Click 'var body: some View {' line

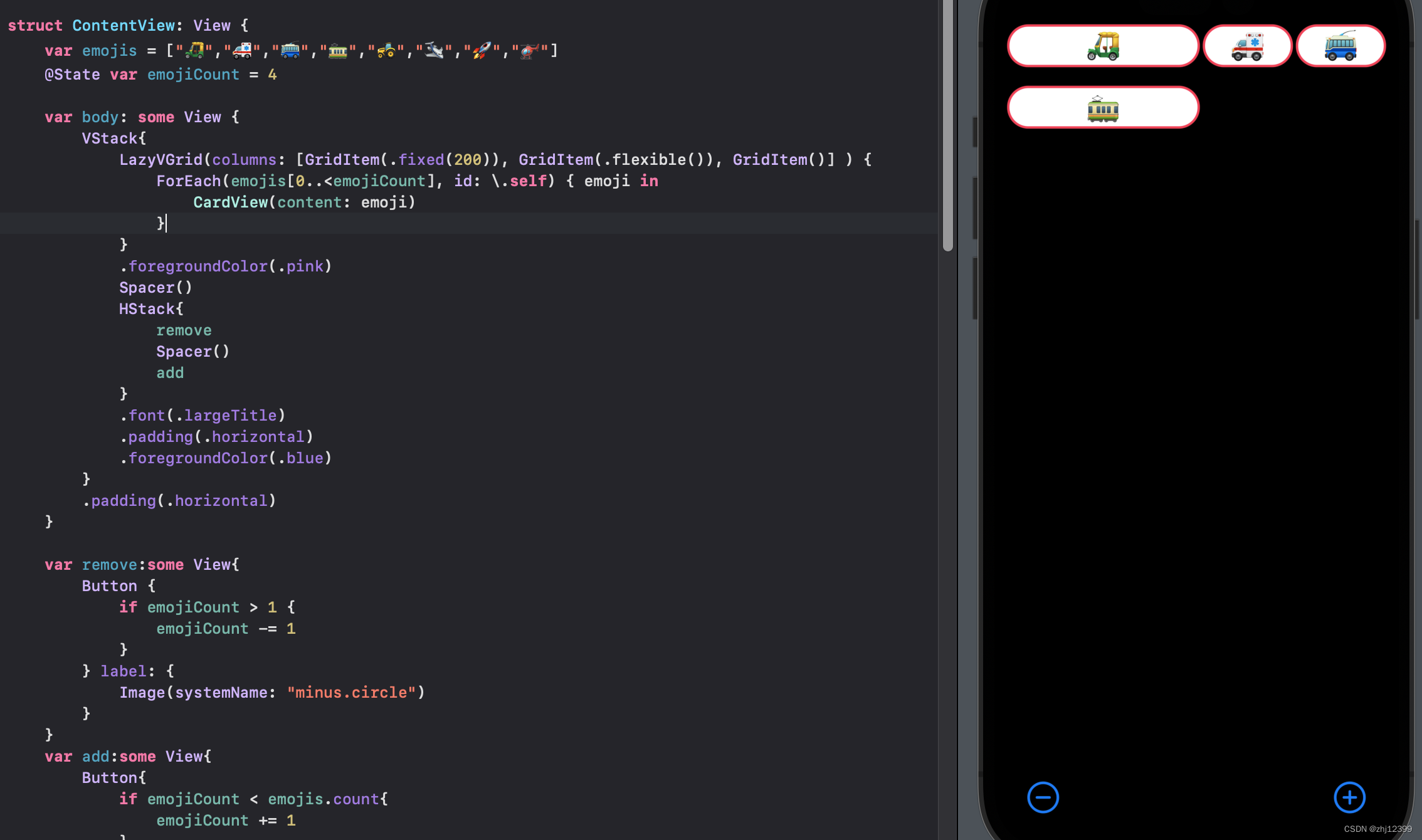tap(142, 117)
